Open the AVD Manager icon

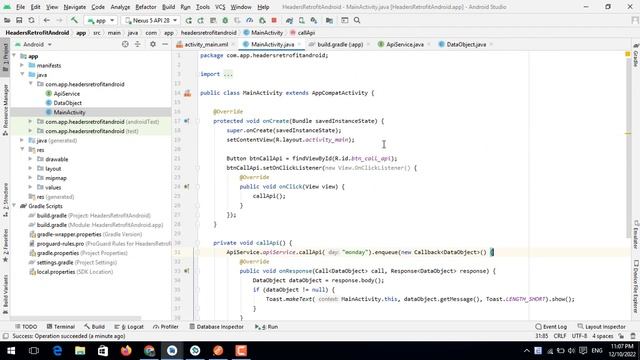coord(302,20)
